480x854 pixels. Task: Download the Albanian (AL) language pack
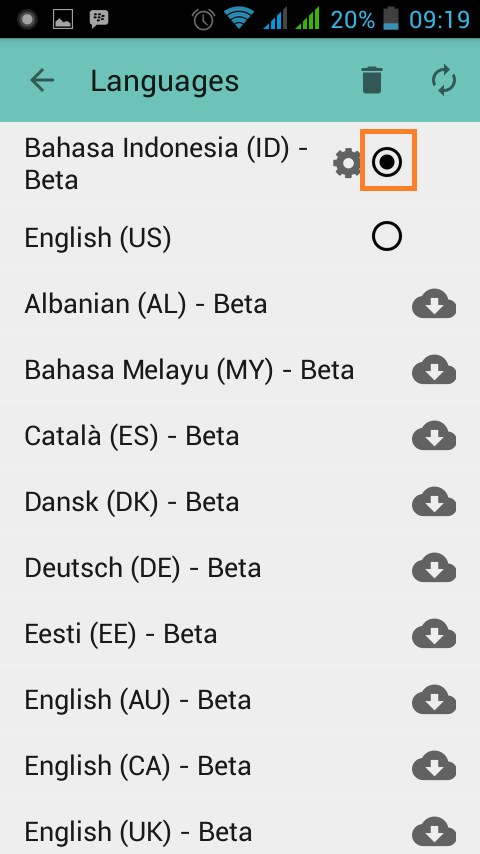click(x=434, y=304)
